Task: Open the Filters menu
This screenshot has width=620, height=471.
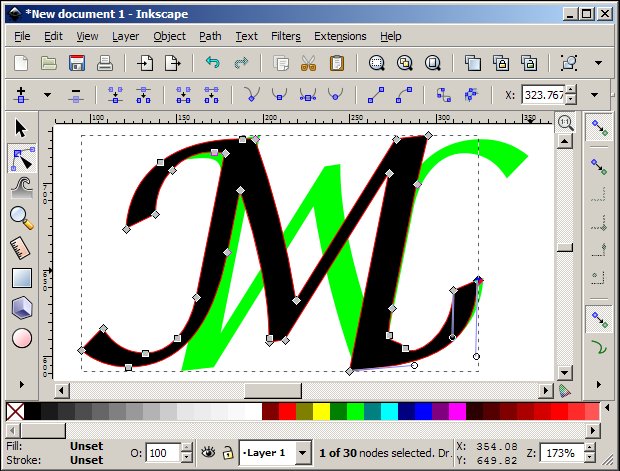Action: point(285,36)
